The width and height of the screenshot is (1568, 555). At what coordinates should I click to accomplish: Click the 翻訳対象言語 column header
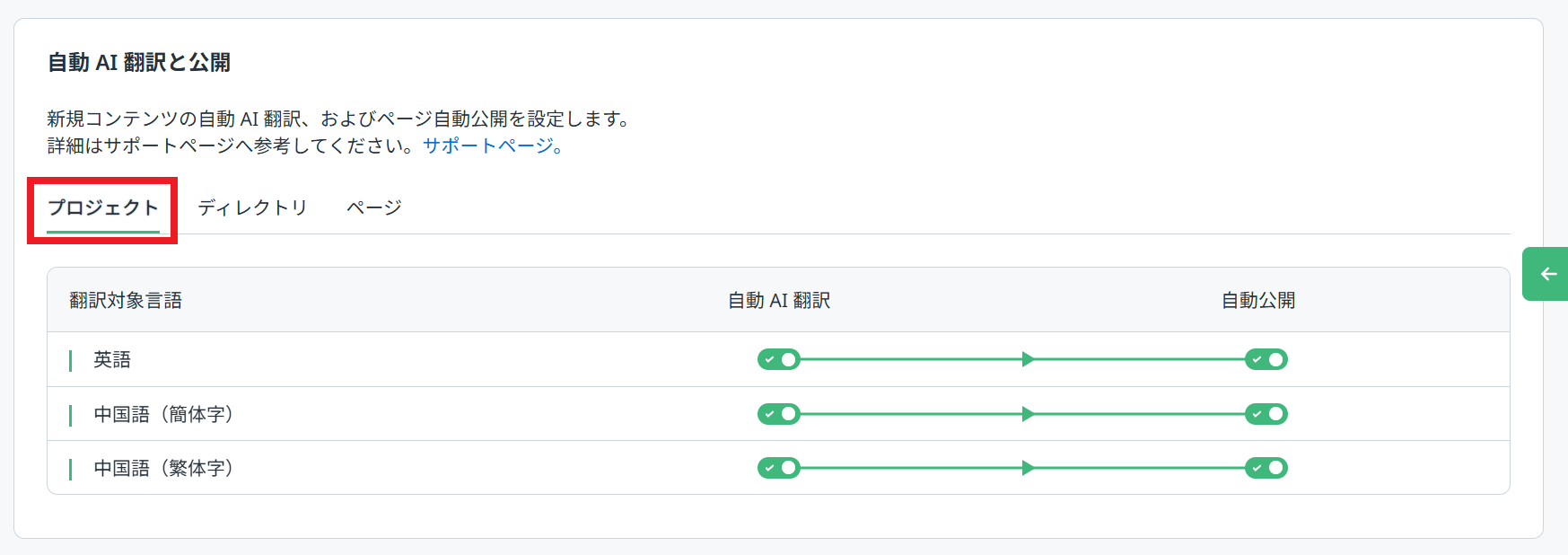coord(126,301)
